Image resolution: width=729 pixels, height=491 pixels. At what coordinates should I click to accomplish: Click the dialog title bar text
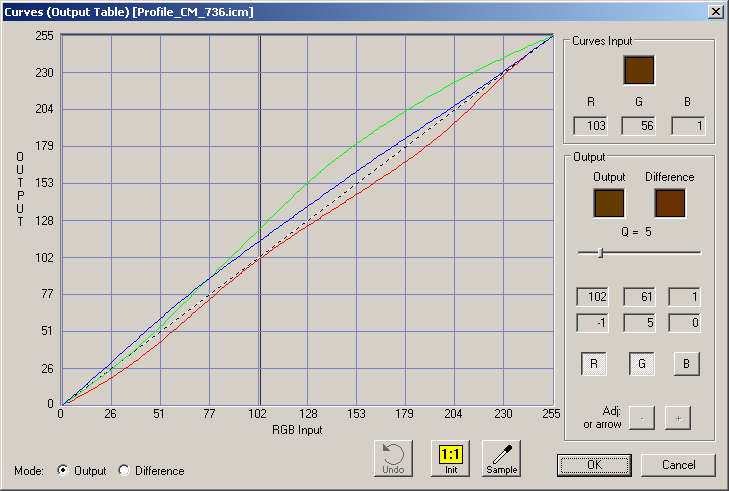(129, 12)
